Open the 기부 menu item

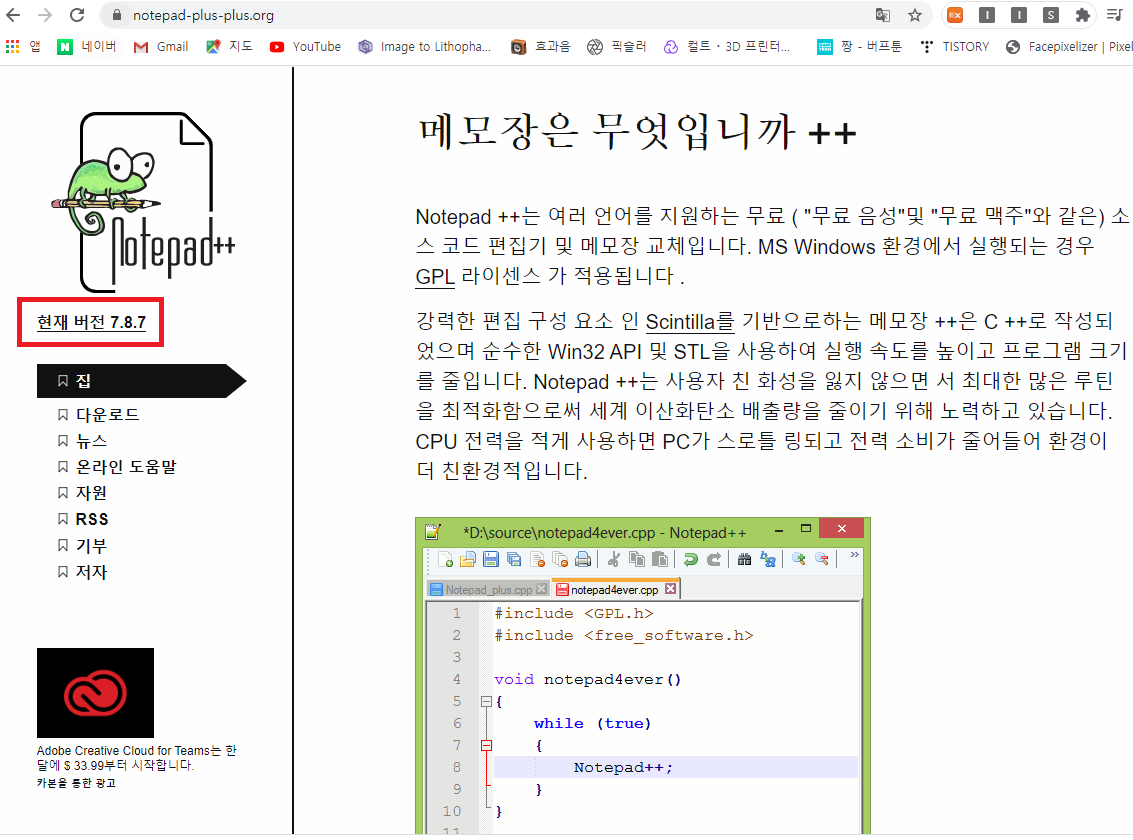[91, 546]
